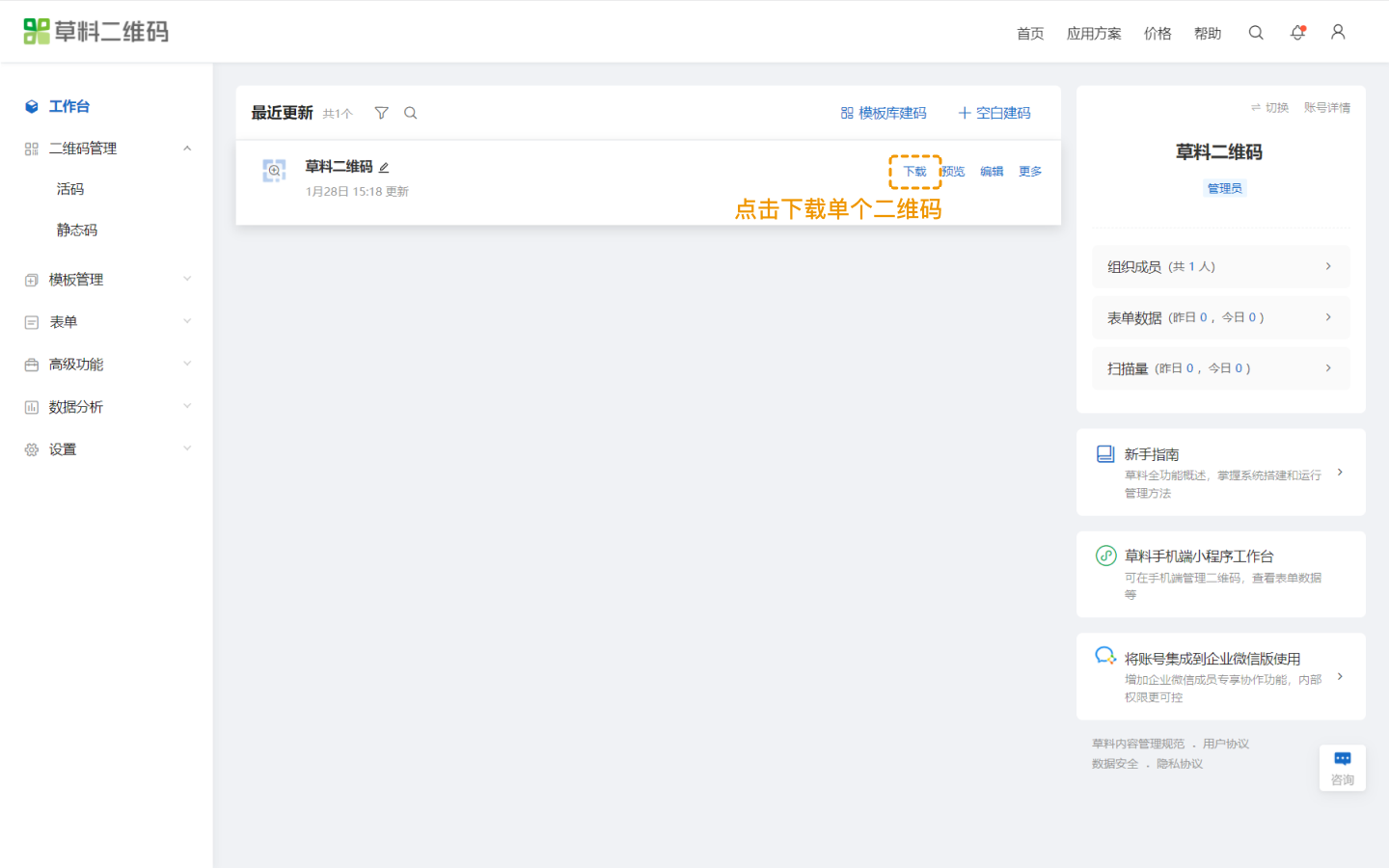Click 切换 to switch account
Screen dimensions: 1389x868
(1270, 108)
